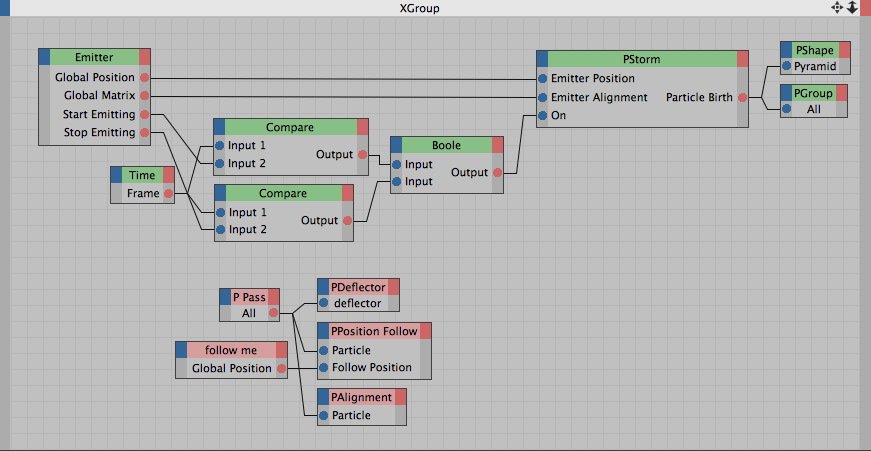
Task: Click the Frame output port on Time node
Action: click(x=168, y=193)
